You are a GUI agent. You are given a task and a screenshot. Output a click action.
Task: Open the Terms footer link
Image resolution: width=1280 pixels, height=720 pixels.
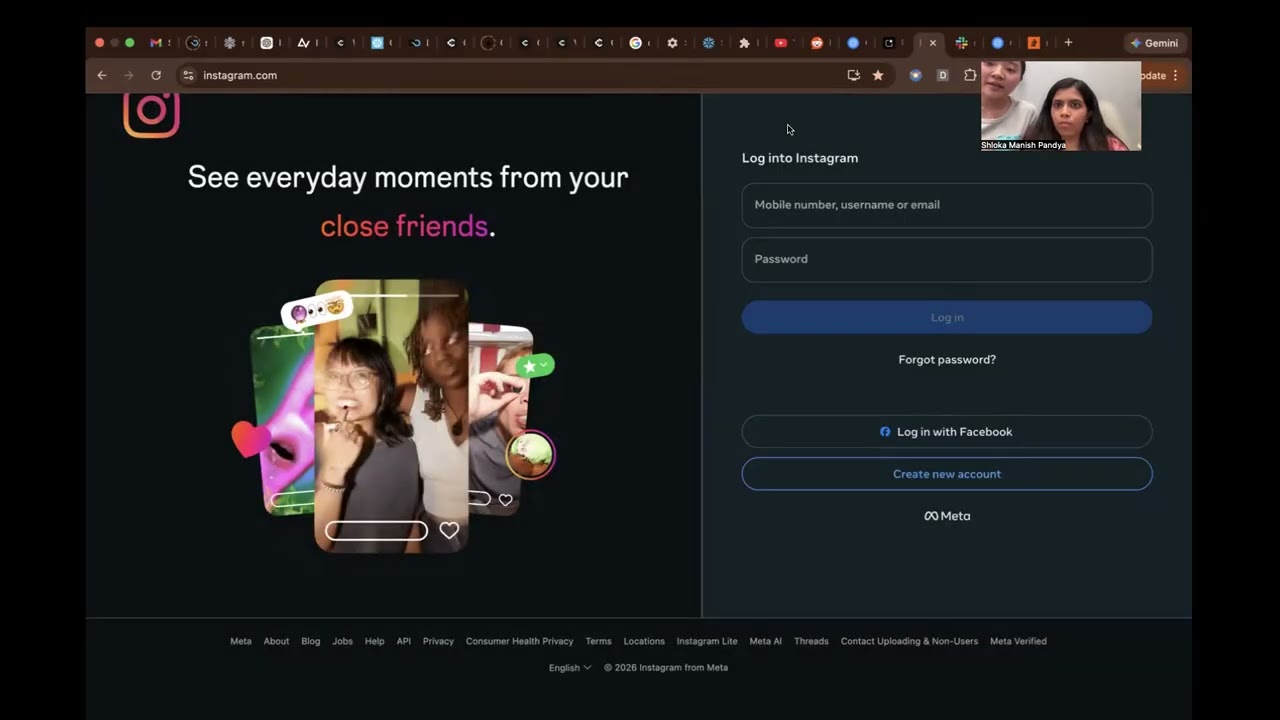coord(598,641)
